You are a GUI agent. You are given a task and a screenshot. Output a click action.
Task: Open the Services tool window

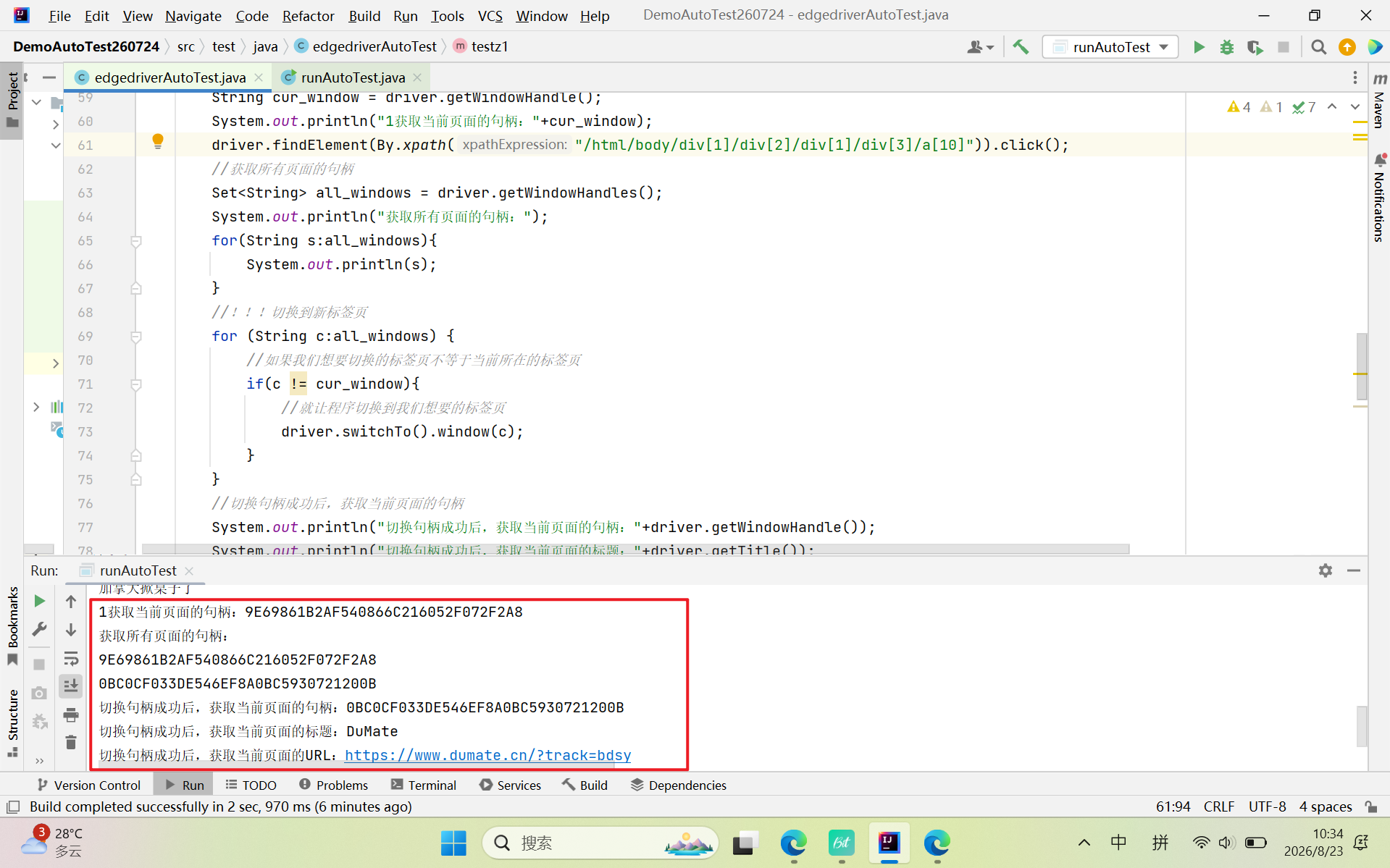(510, 785)
